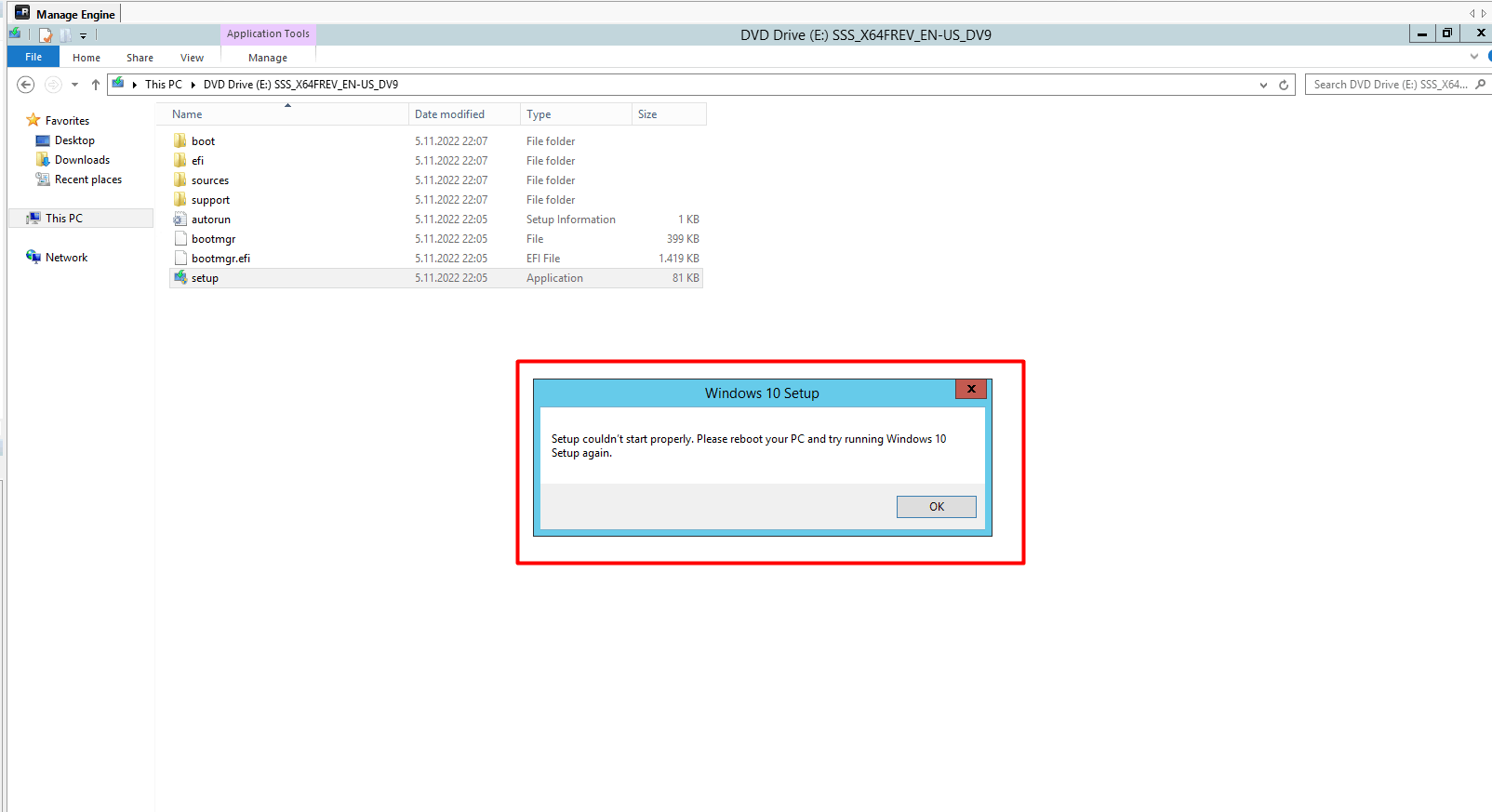Open the Manage Engine tab
The height and width of the screenshot is (812, 1492).
point(65,14)
